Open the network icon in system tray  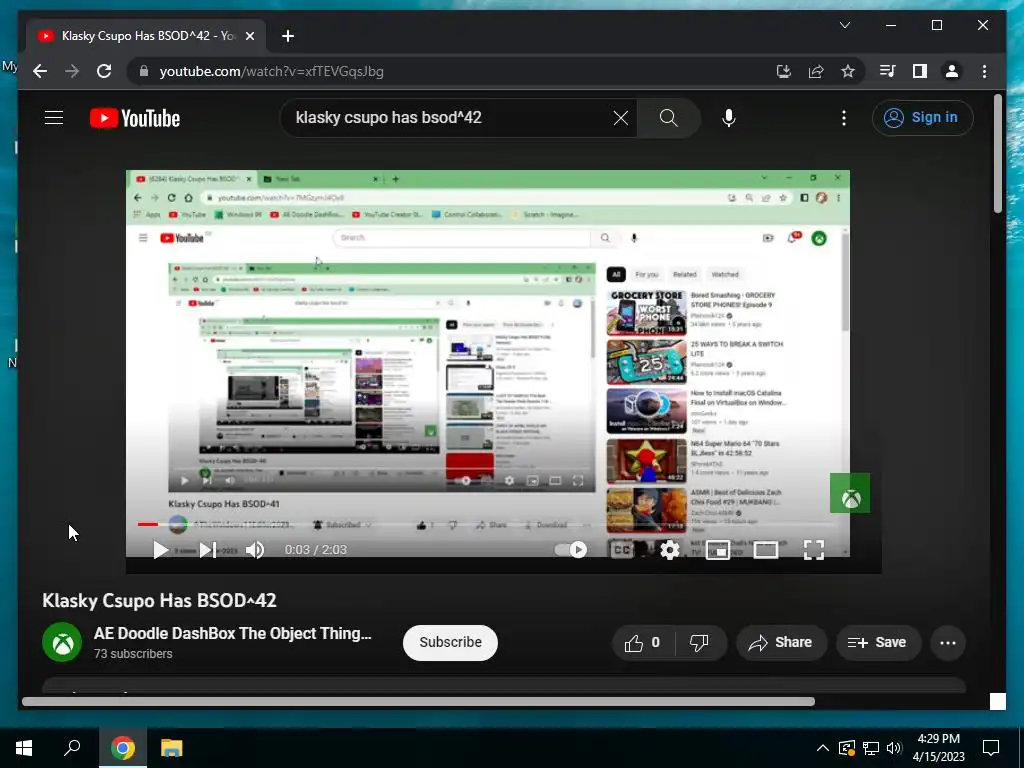coord(871,748)
